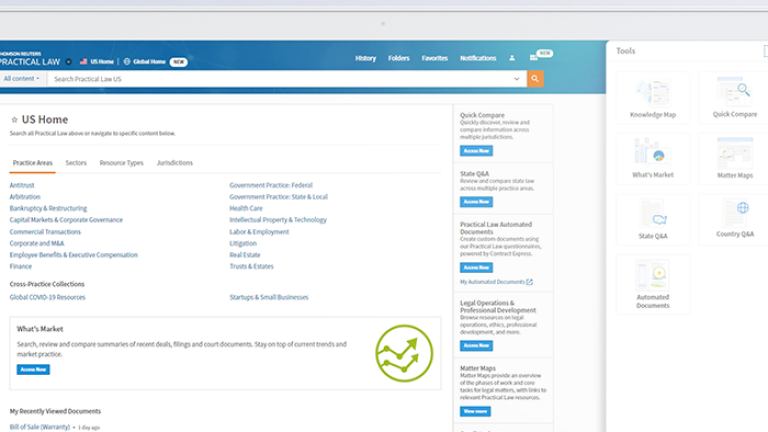
Task: Click Access Now under Quick Compare
Action: tap(476, 151)
